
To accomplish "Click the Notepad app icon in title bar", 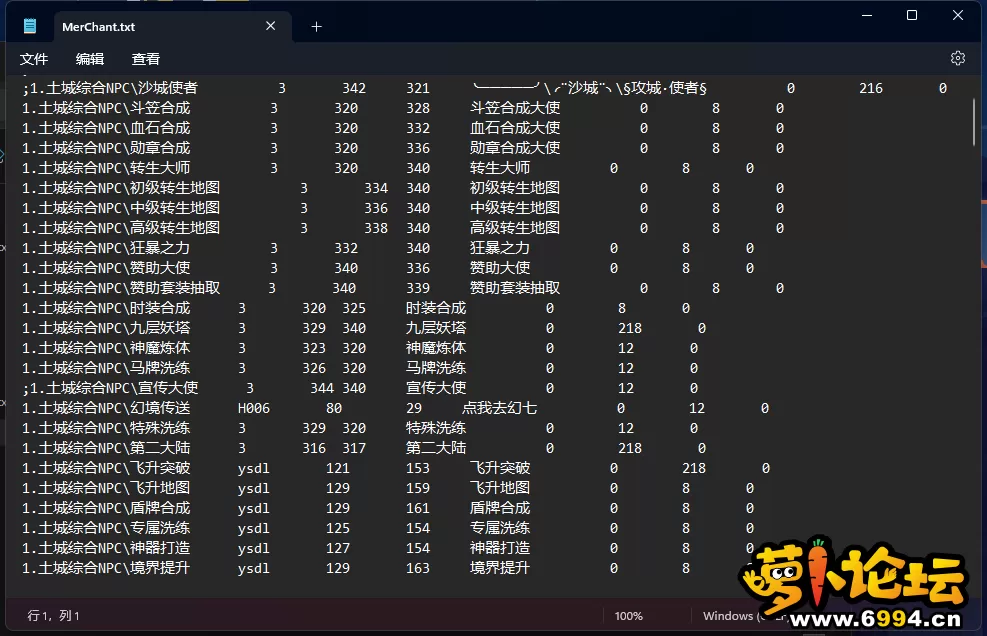I will (x=30, y=26).
